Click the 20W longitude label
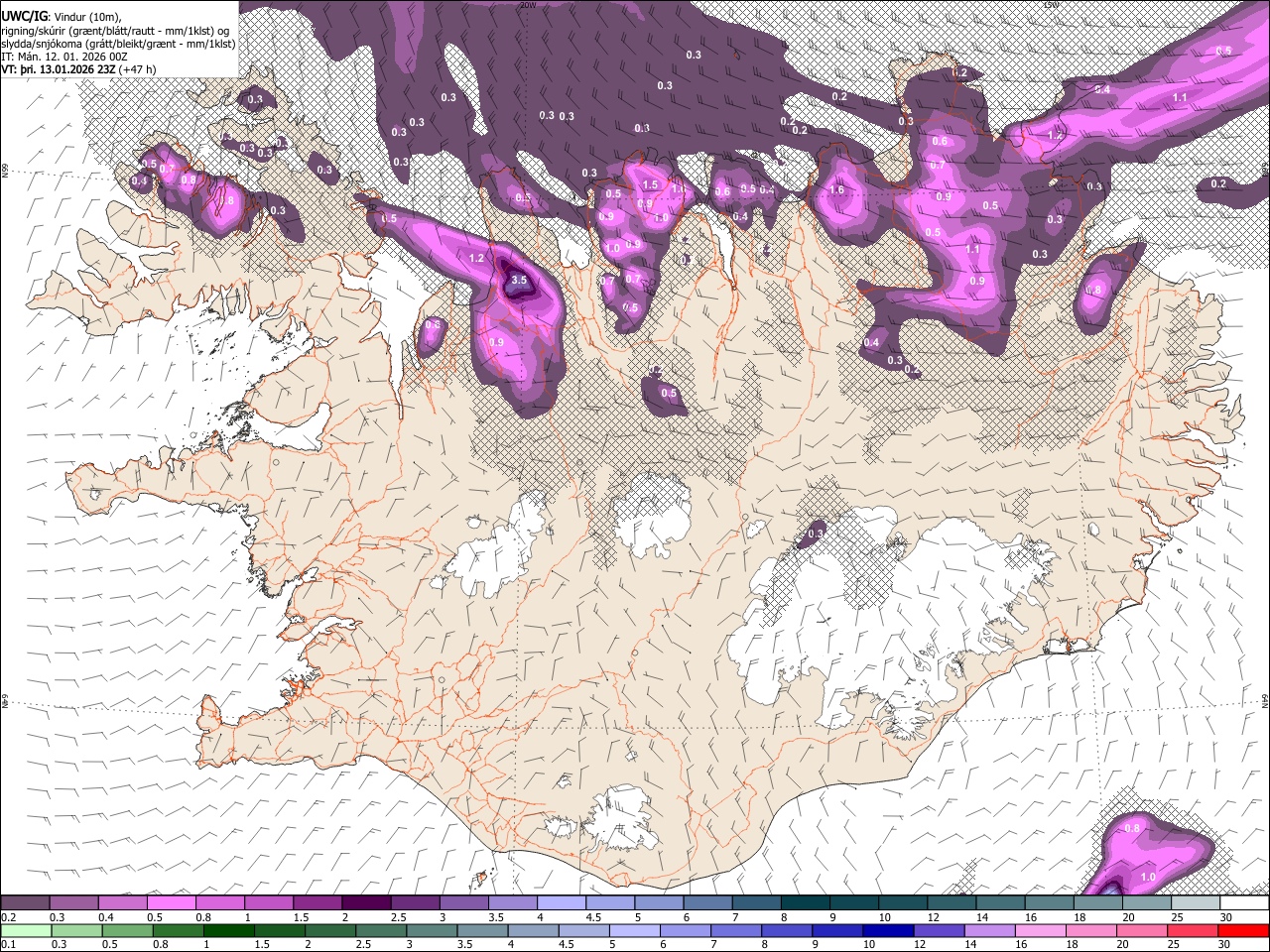This screenshot has height=952, width=1270. [x=528, y=5]
